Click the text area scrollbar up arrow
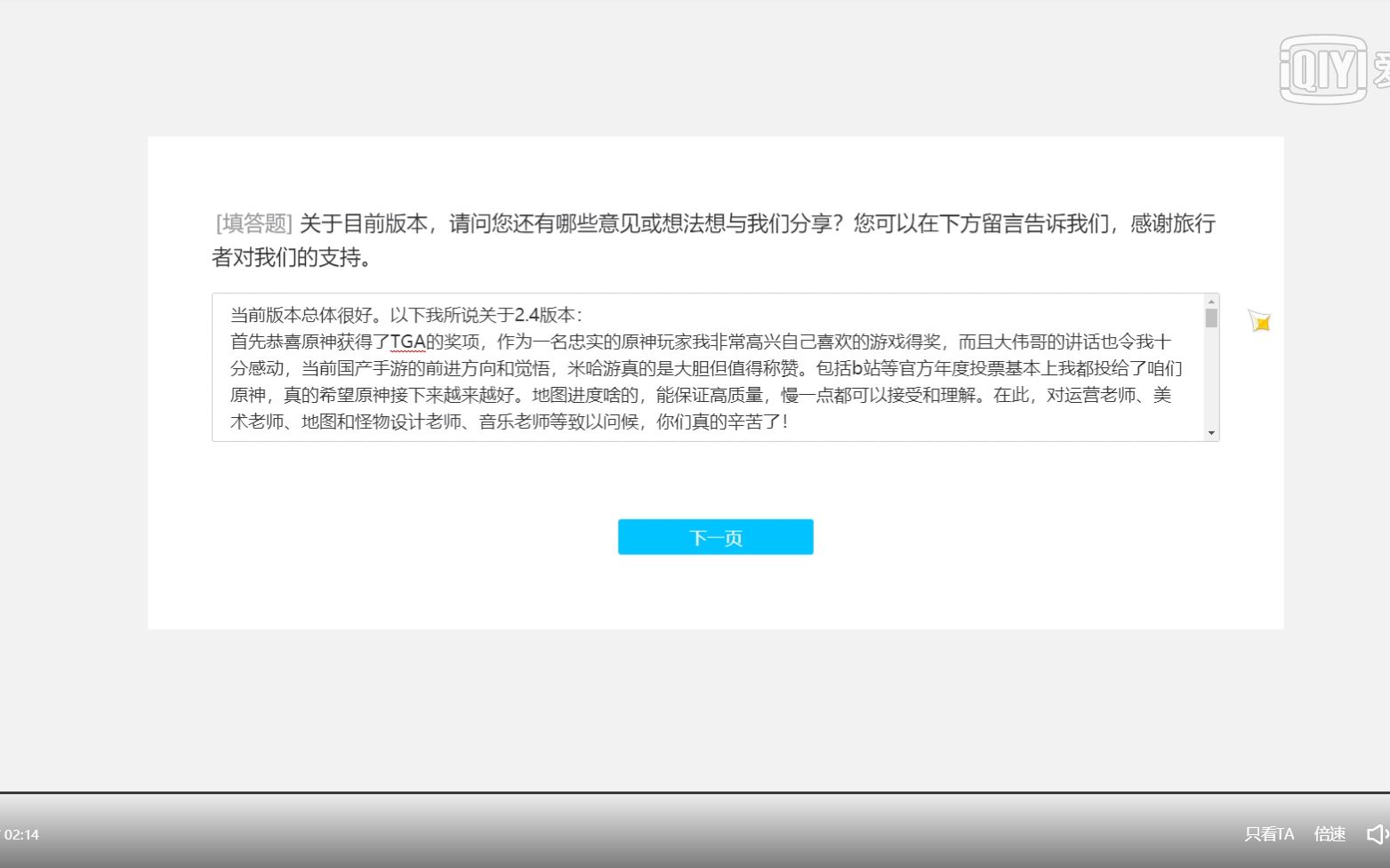 1211,301
